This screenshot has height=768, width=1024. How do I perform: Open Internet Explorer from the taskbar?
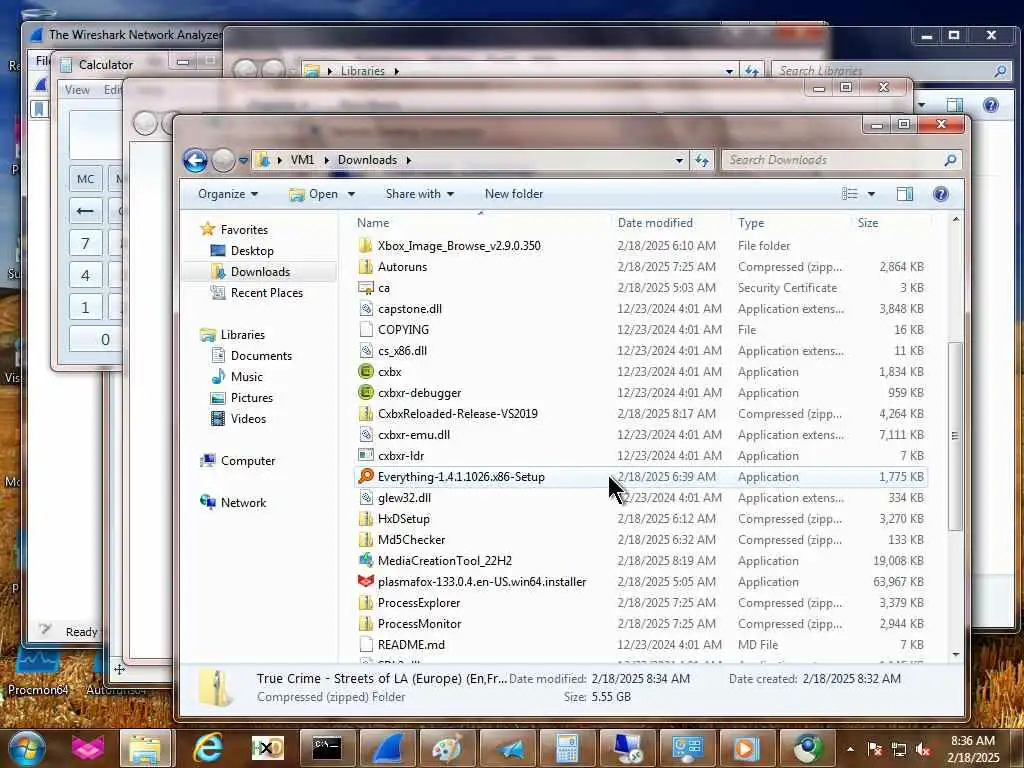pyautogui.click(x=208, y=748)
